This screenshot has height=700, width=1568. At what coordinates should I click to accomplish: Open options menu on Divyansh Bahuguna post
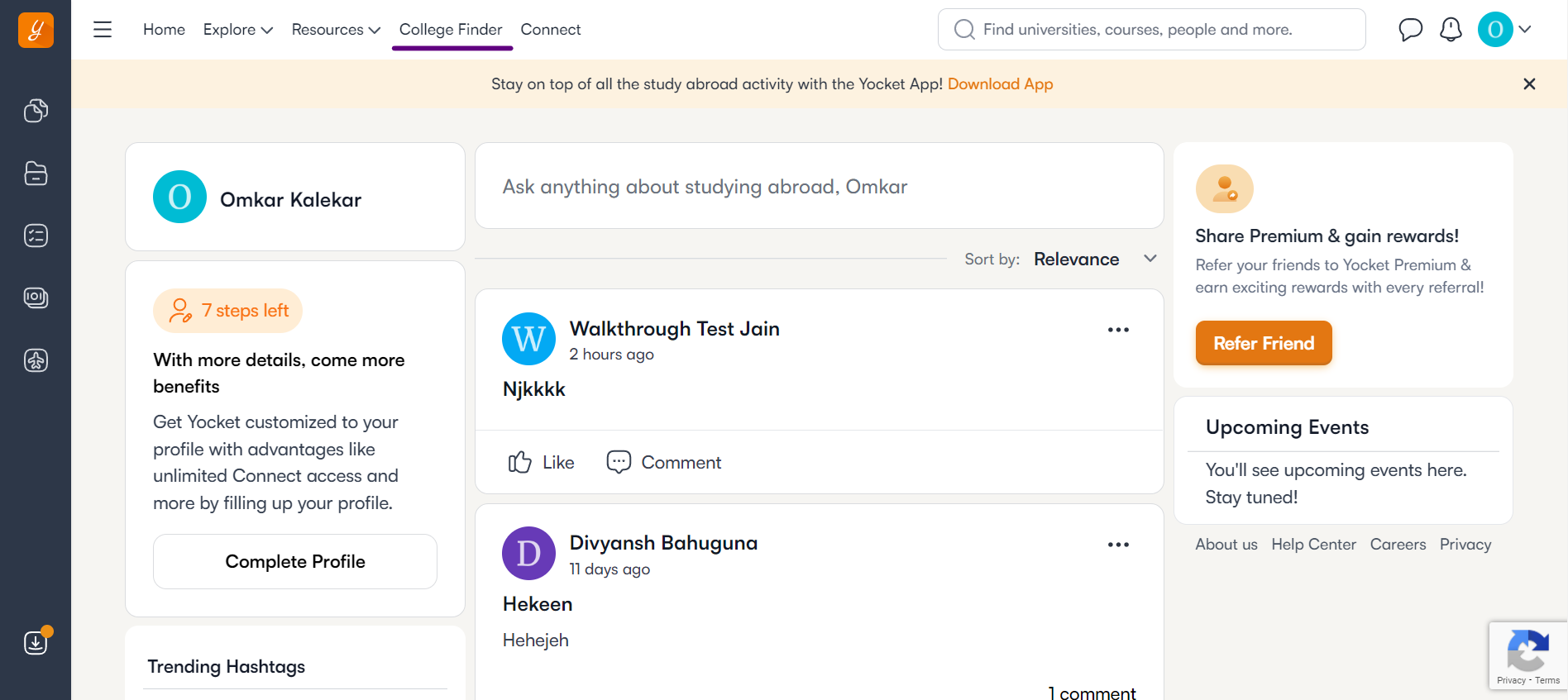(x=1118, y=545)
